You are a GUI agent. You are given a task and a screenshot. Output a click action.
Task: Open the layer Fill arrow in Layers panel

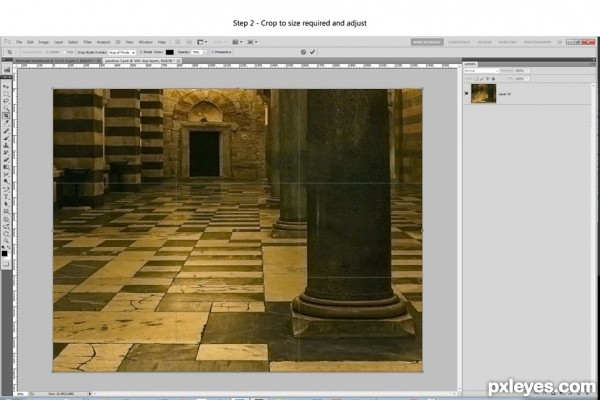pyautogui.click(x=528, y=78)
